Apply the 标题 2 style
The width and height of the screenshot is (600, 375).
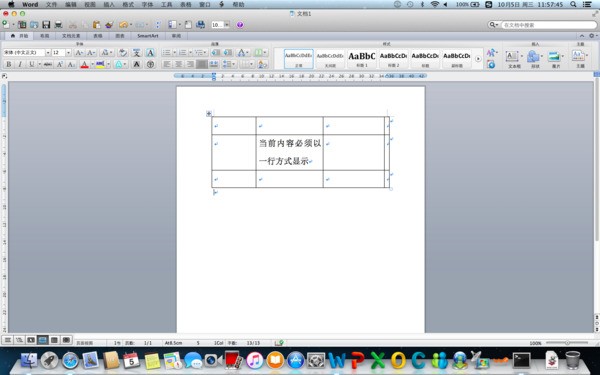click(393, 59)
